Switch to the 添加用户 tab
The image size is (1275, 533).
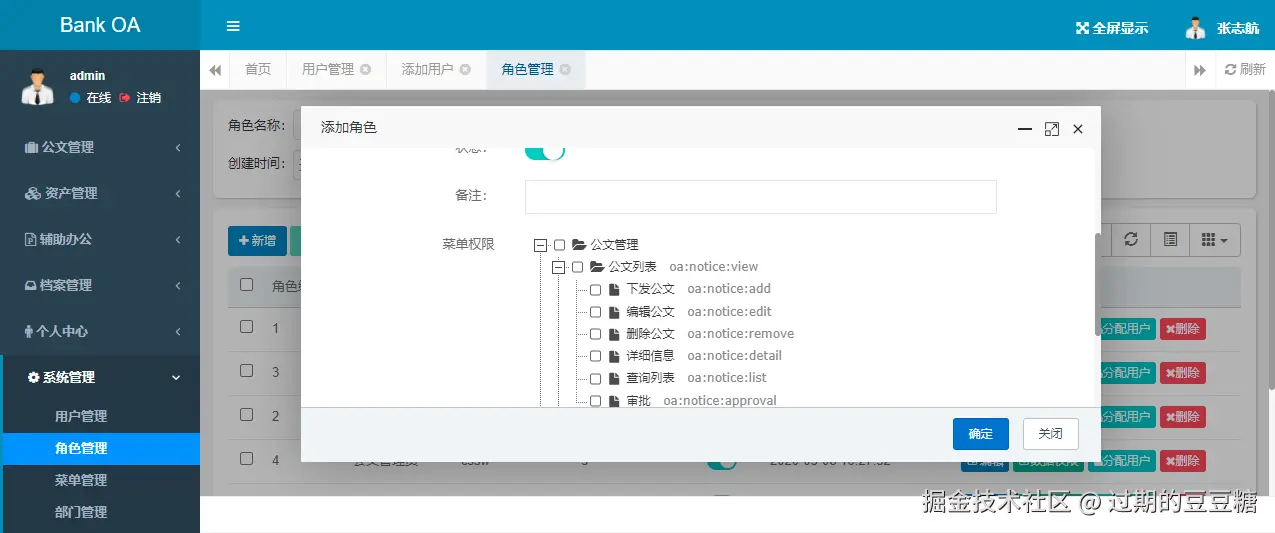pyautogui.click(x=427, y=70)
